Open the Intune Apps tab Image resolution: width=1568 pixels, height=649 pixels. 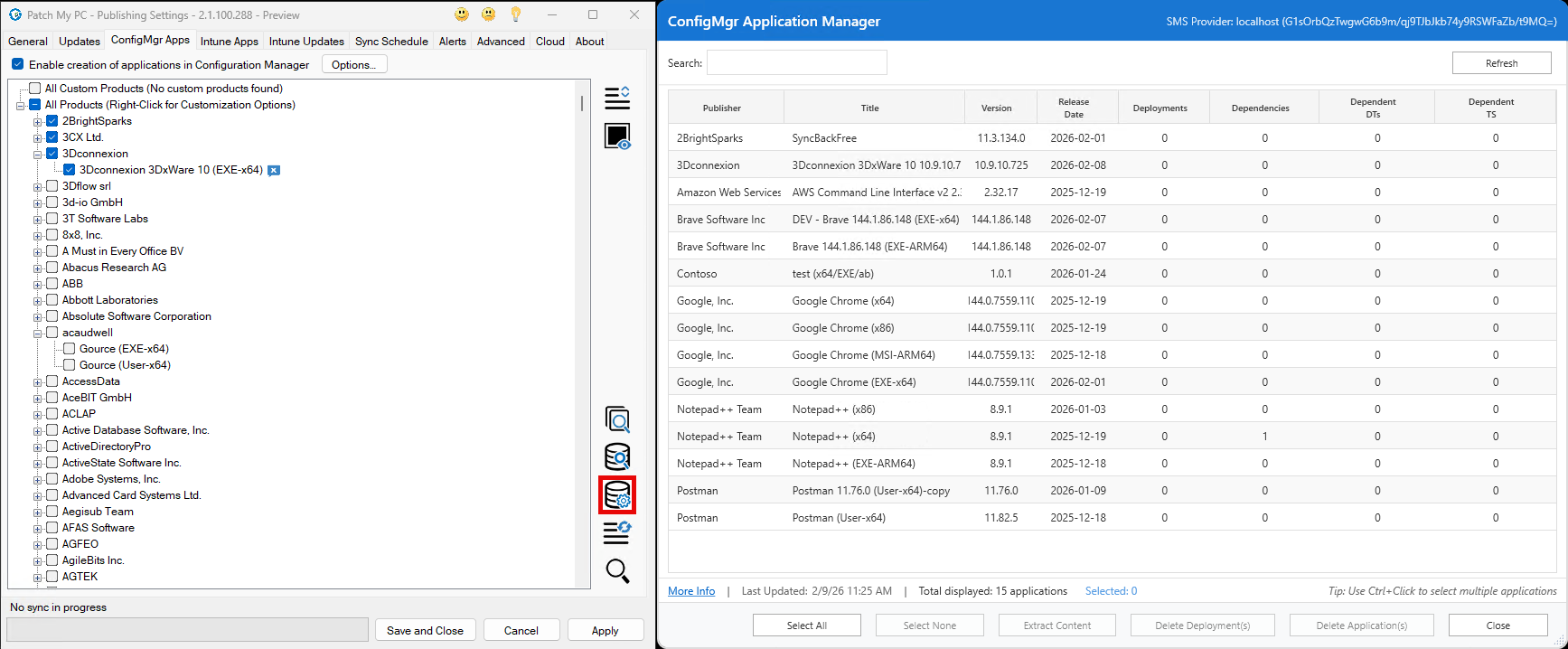[x=230, y=41]
